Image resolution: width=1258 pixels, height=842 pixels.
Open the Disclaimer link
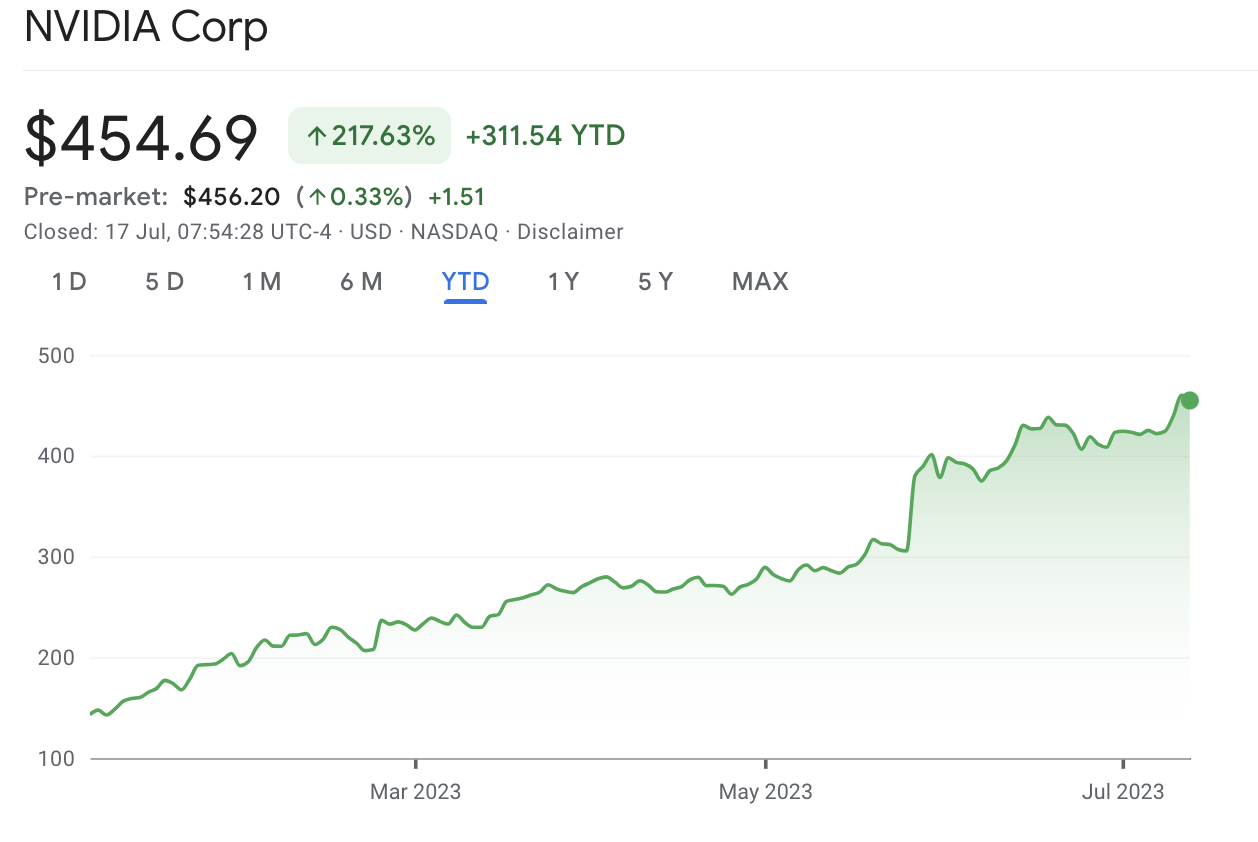(569, 232)
